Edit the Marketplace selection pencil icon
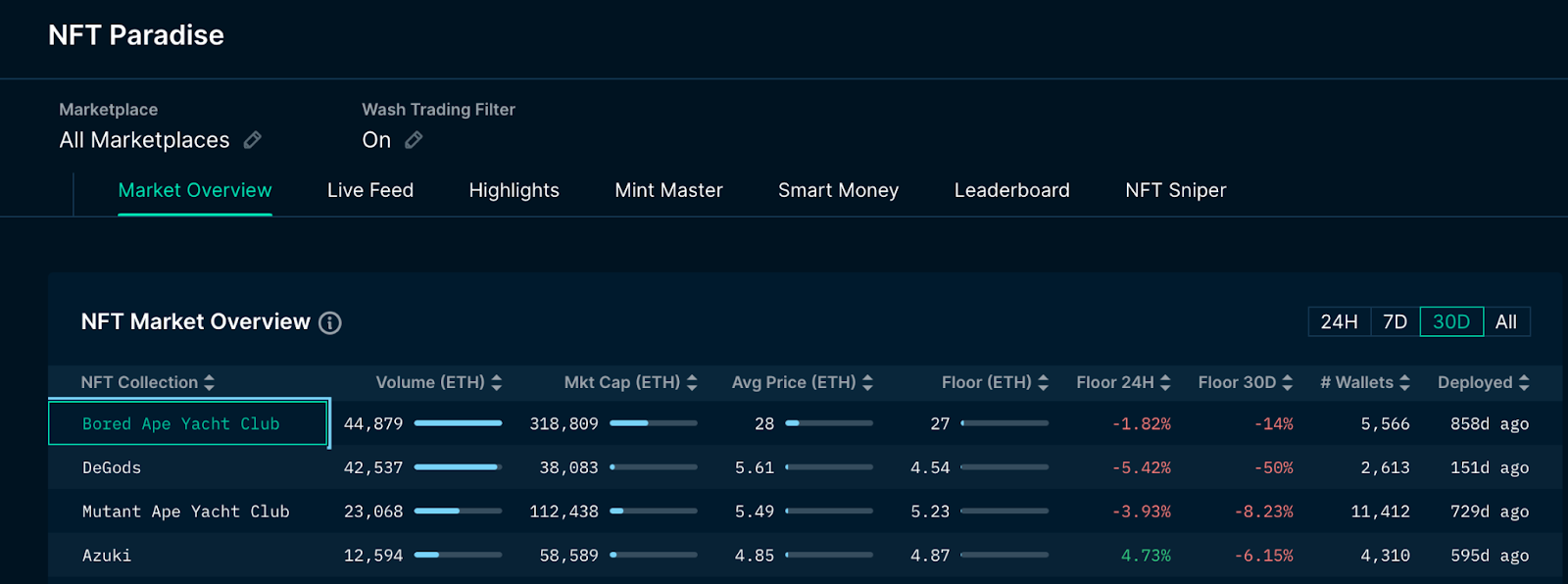Viewport: 1568px width, 584px height. point(252,140)
